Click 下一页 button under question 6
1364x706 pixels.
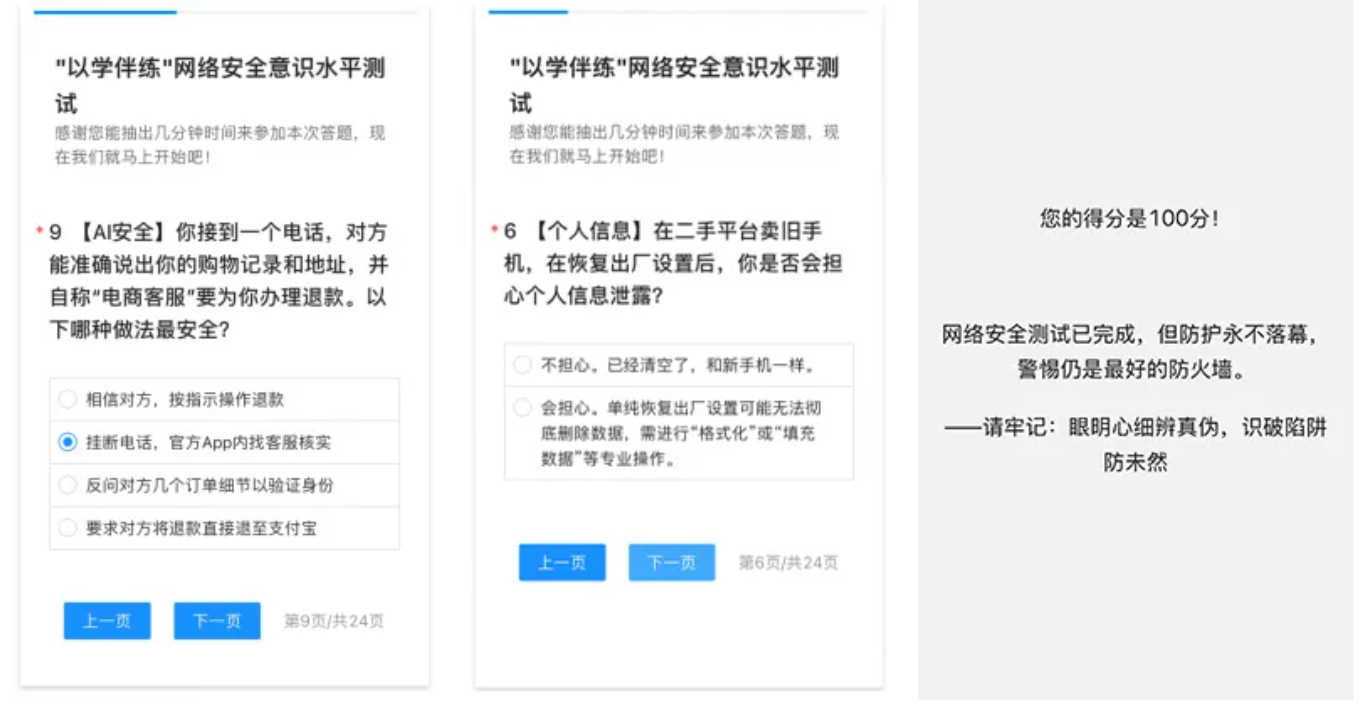pyautogui.click(x=671, y=562)
